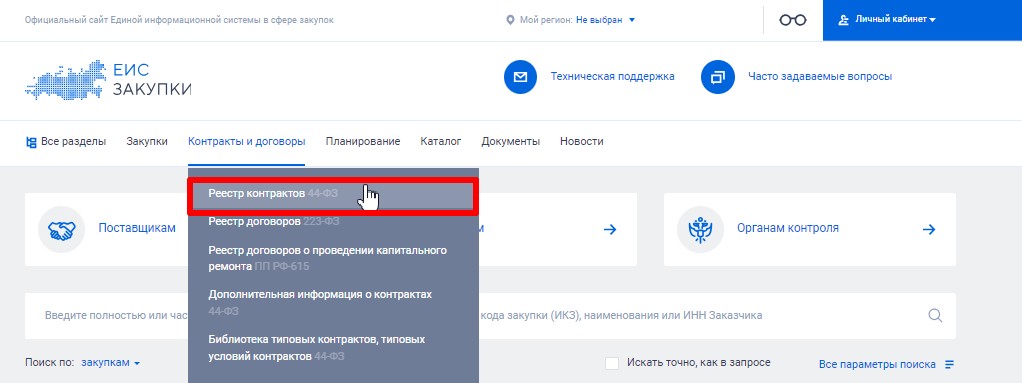Open the Часто задаваемые вопросы icon
Image resolution: width=1022 pixels, height=383 pixels.
pos(718,77)
